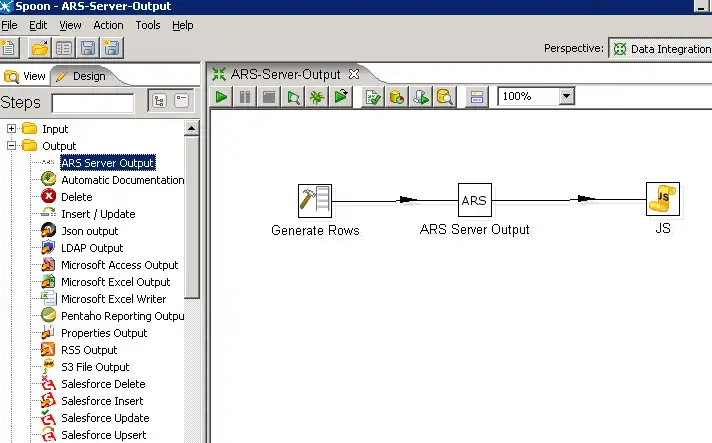This screenshot has height=443, width=712.
Task: Pause the running transformation
Action: 245,97
